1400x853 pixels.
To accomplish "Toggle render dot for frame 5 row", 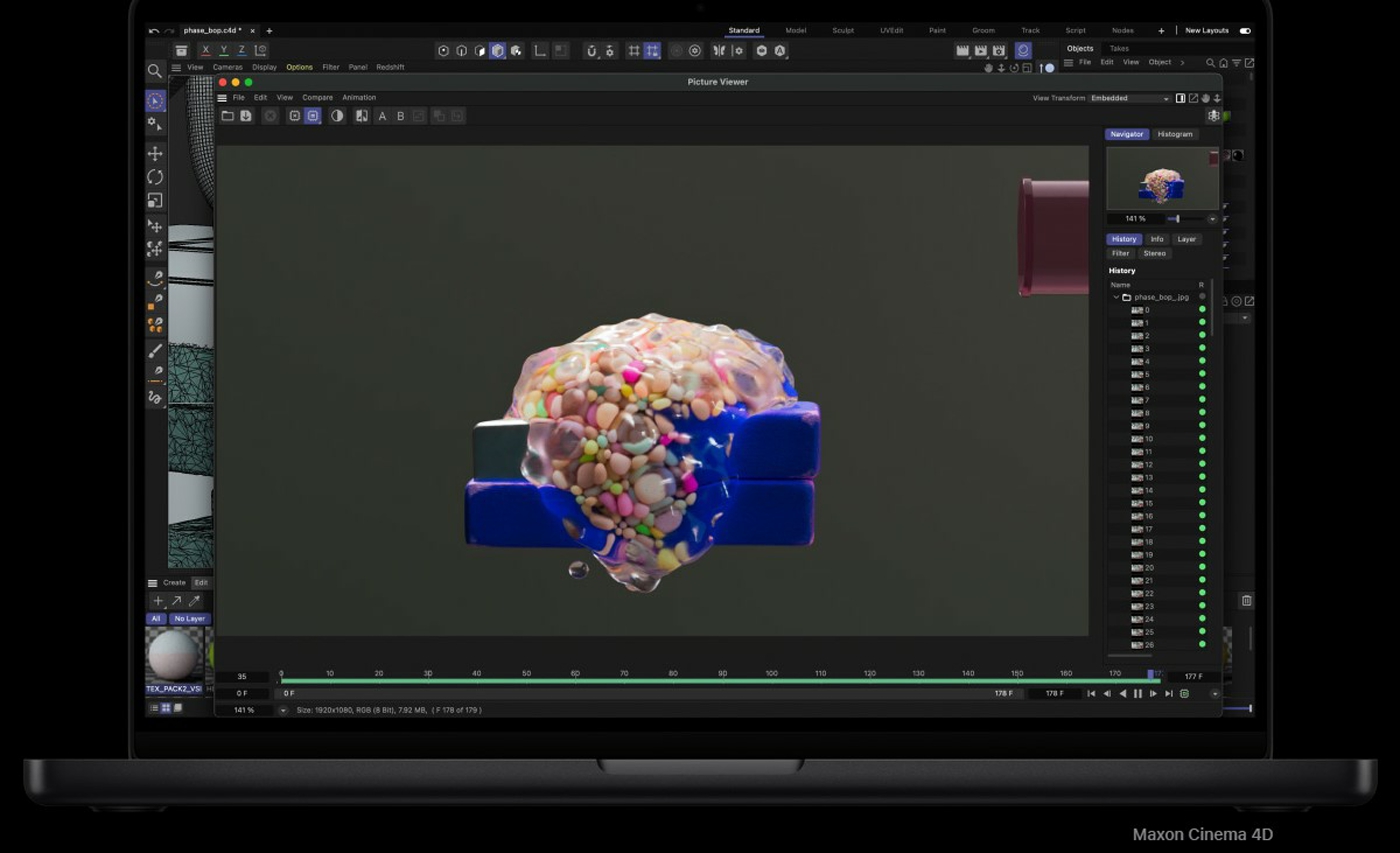I will click(x=1202, y=374).
